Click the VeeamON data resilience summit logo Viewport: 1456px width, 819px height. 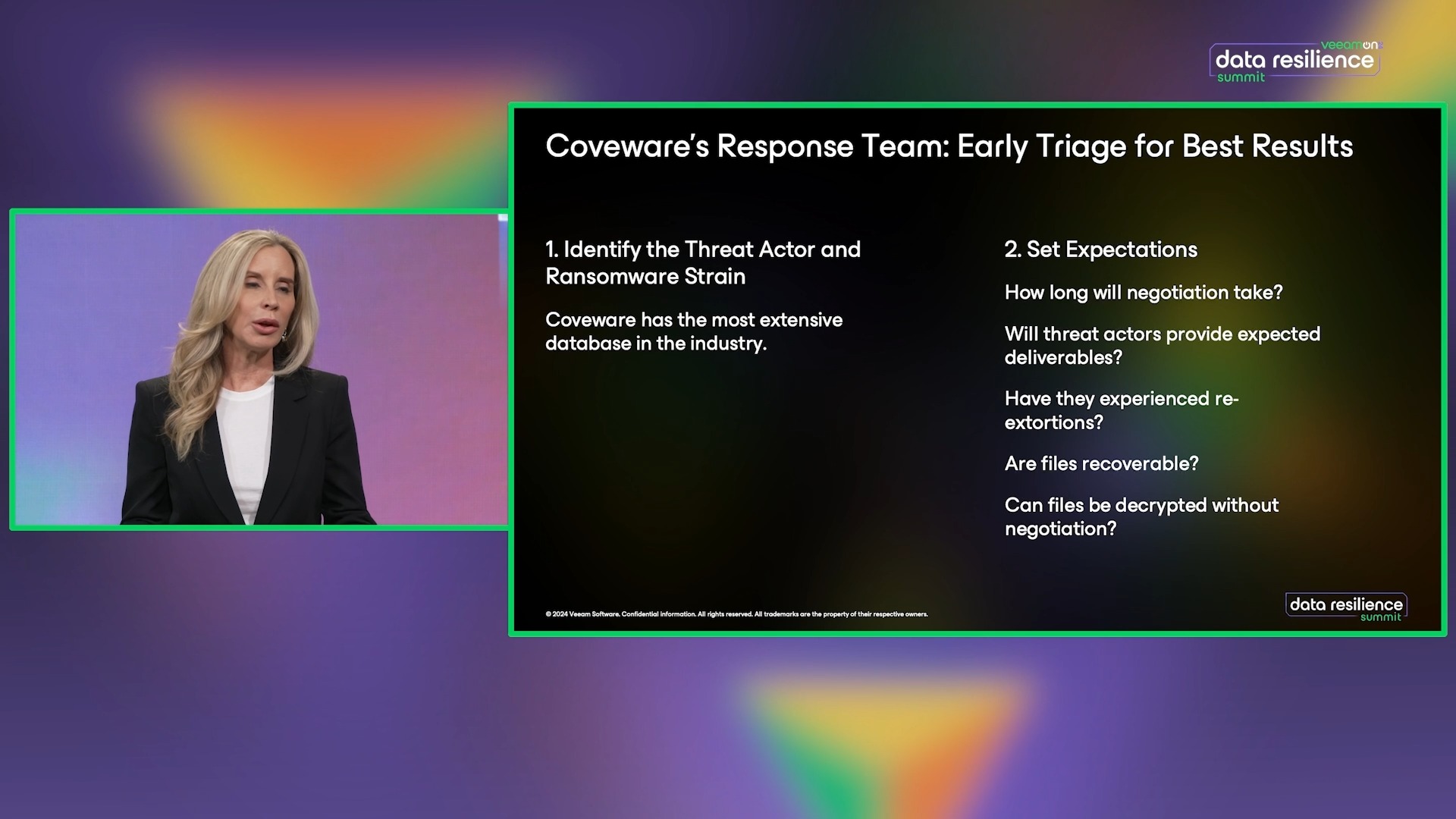[1295, 61]
